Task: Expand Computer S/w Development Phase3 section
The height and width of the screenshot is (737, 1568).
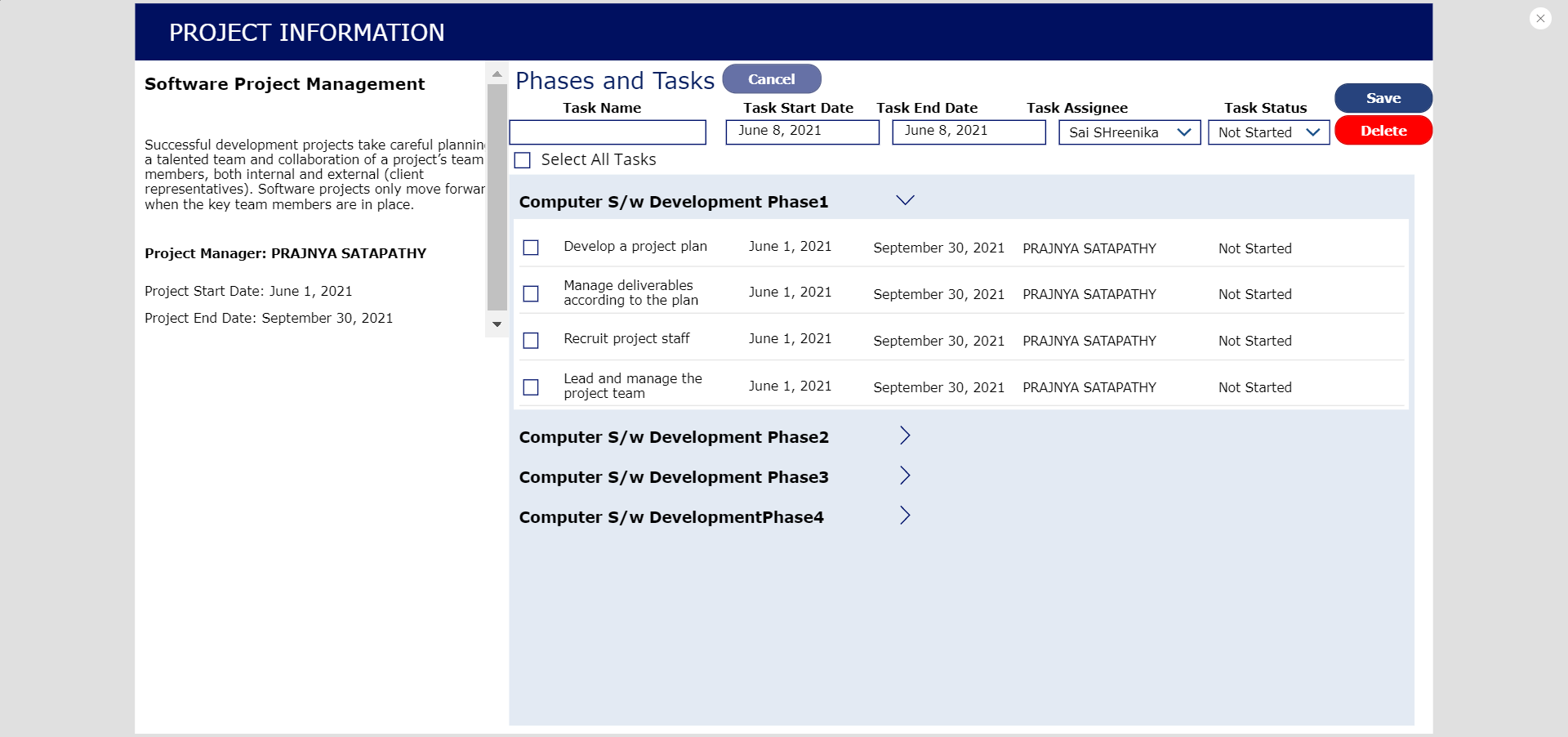Action: pyautogui.click(x=905, y=476)
